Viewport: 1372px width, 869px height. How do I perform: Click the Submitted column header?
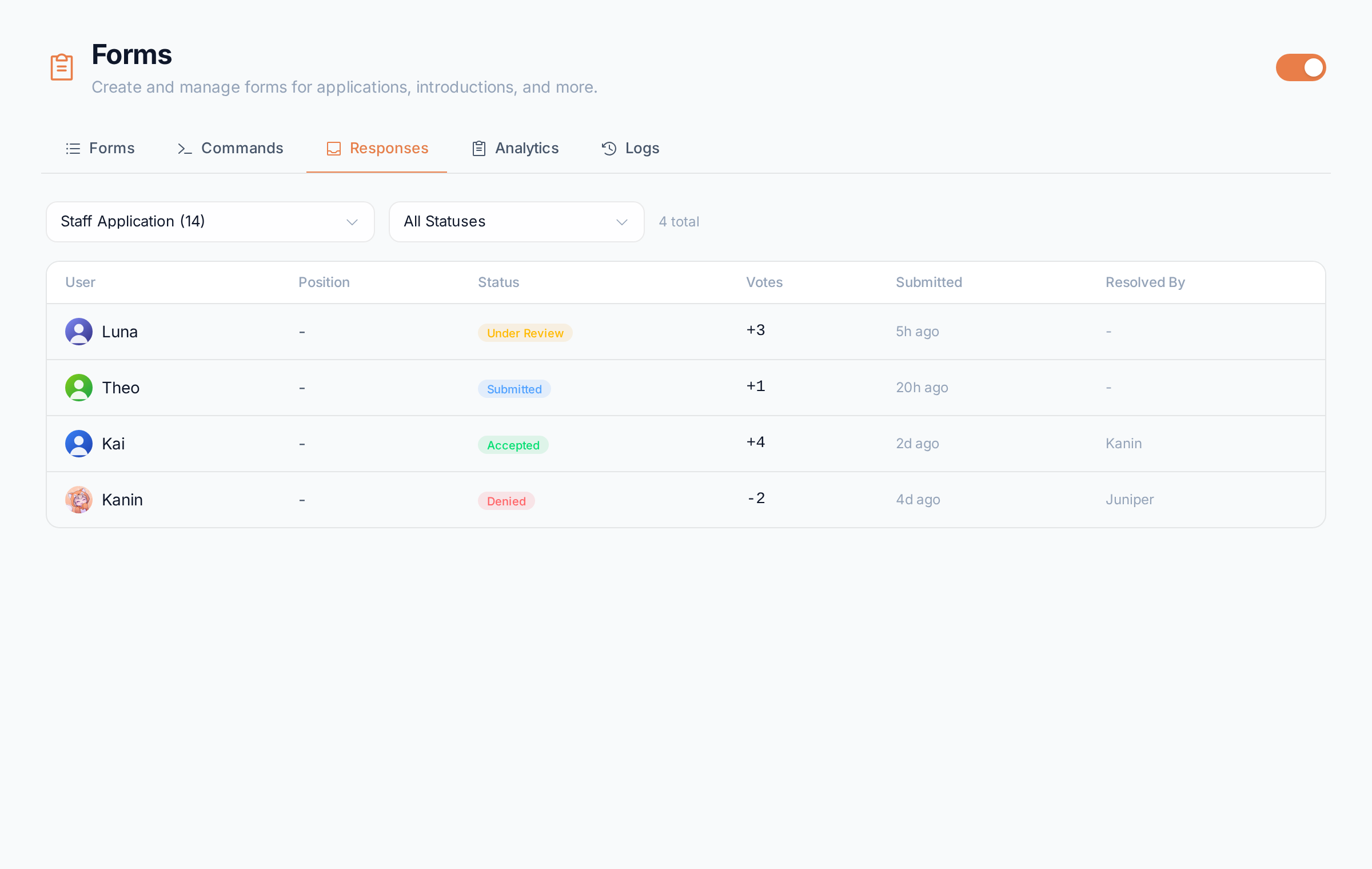[x=929, y=282]
